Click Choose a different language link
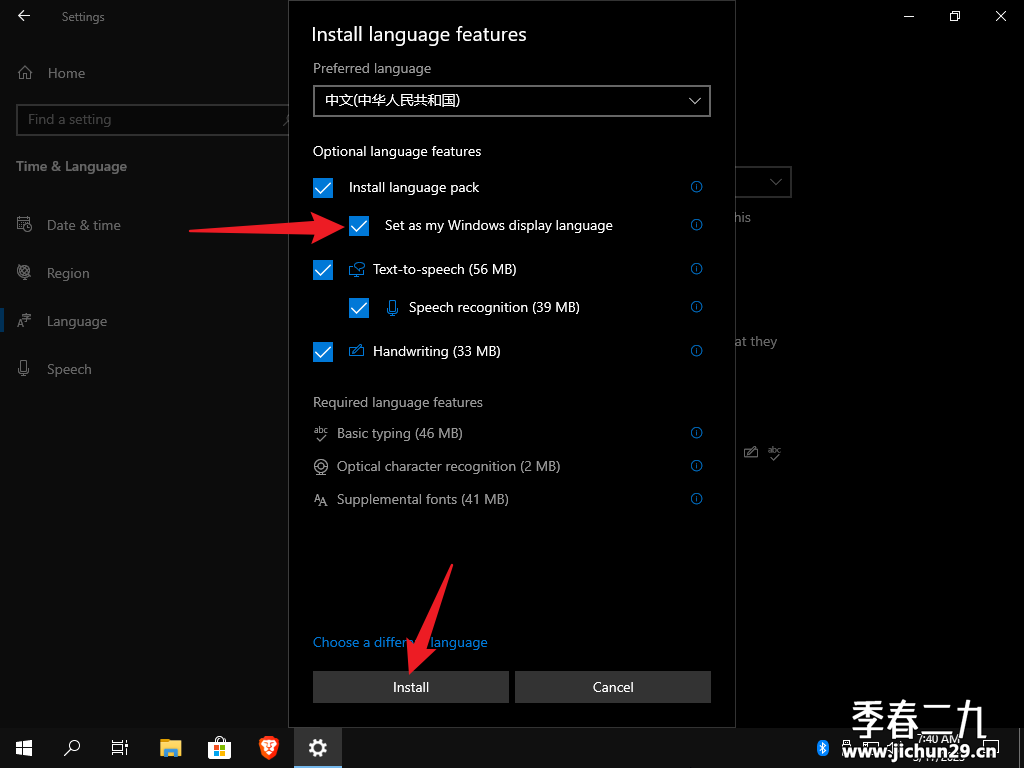The width and height of the screenshot is (1024, 768). tap(400, 643)
